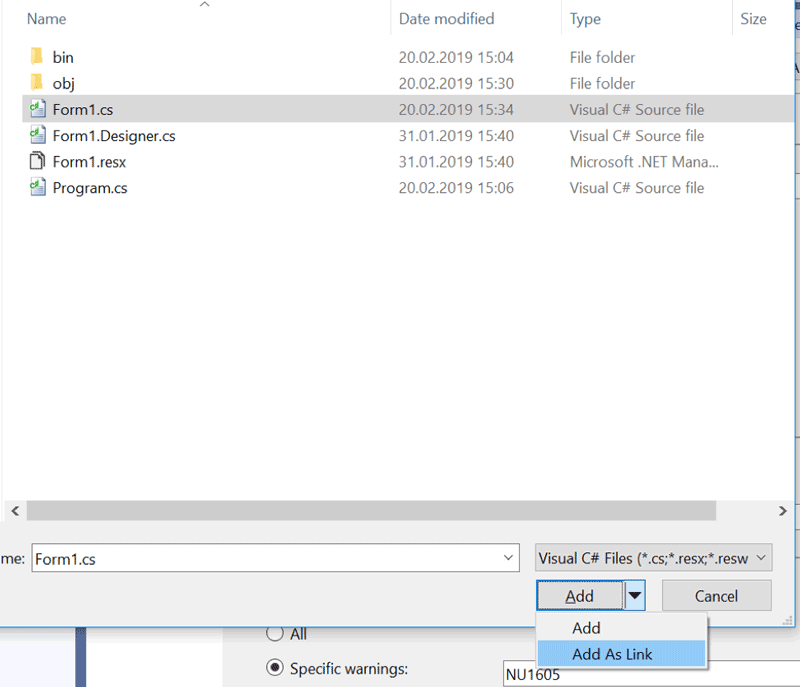Open the bin folder icon

tap(37, 57)
